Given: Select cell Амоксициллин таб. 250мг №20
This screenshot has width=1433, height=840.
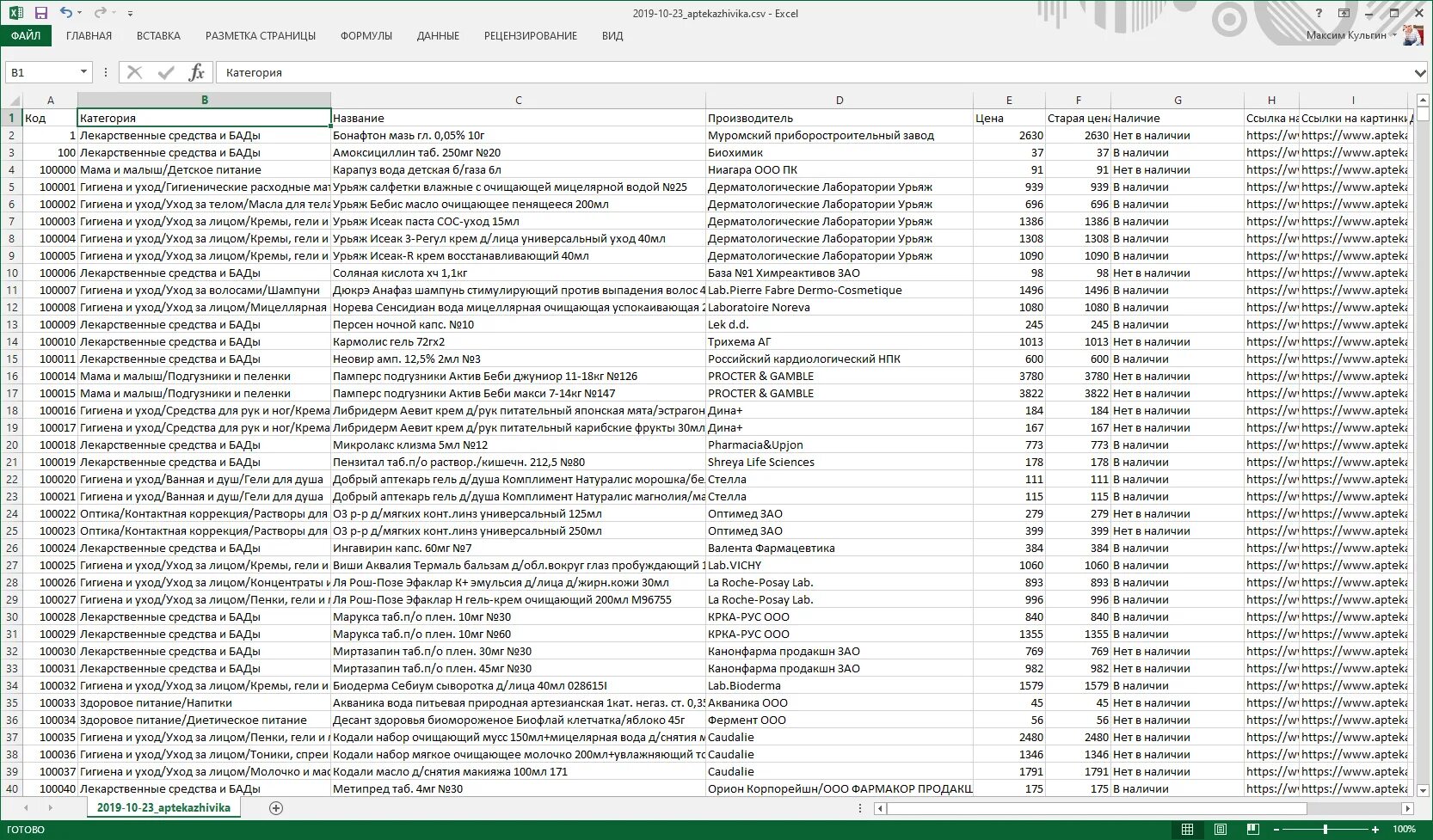Looking at the screenshot, I should (x=518, y=152).
